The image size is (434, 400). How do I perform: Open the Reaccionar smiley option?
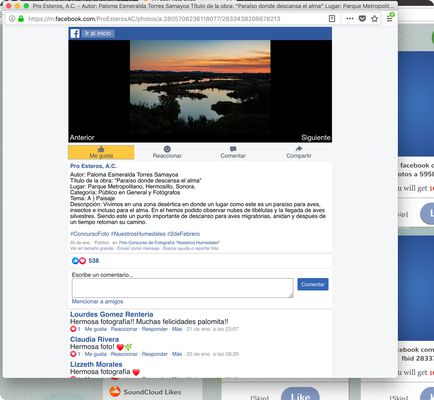click(x=167, y=152)
